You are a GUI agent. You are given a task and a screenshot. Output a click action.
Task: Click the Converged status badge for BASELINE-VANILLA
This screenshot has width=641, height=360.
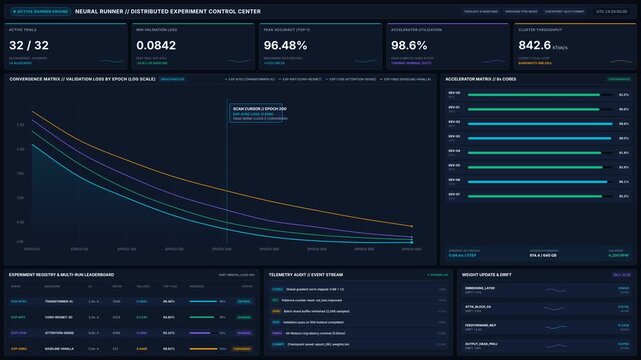(242, 349)
